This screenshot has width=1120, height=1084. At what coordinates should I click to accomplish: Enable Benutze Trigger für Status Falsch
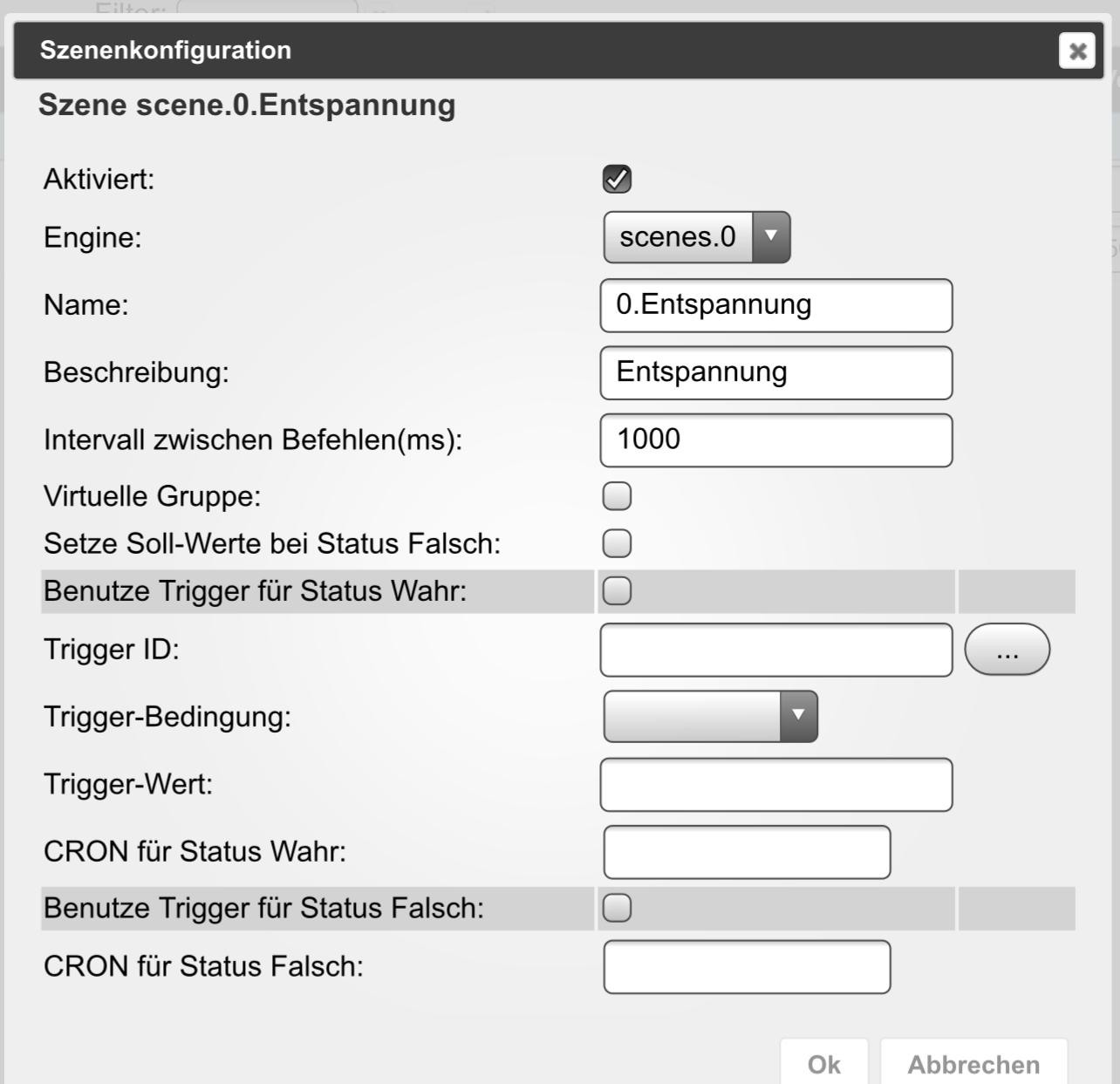(617, 908)
